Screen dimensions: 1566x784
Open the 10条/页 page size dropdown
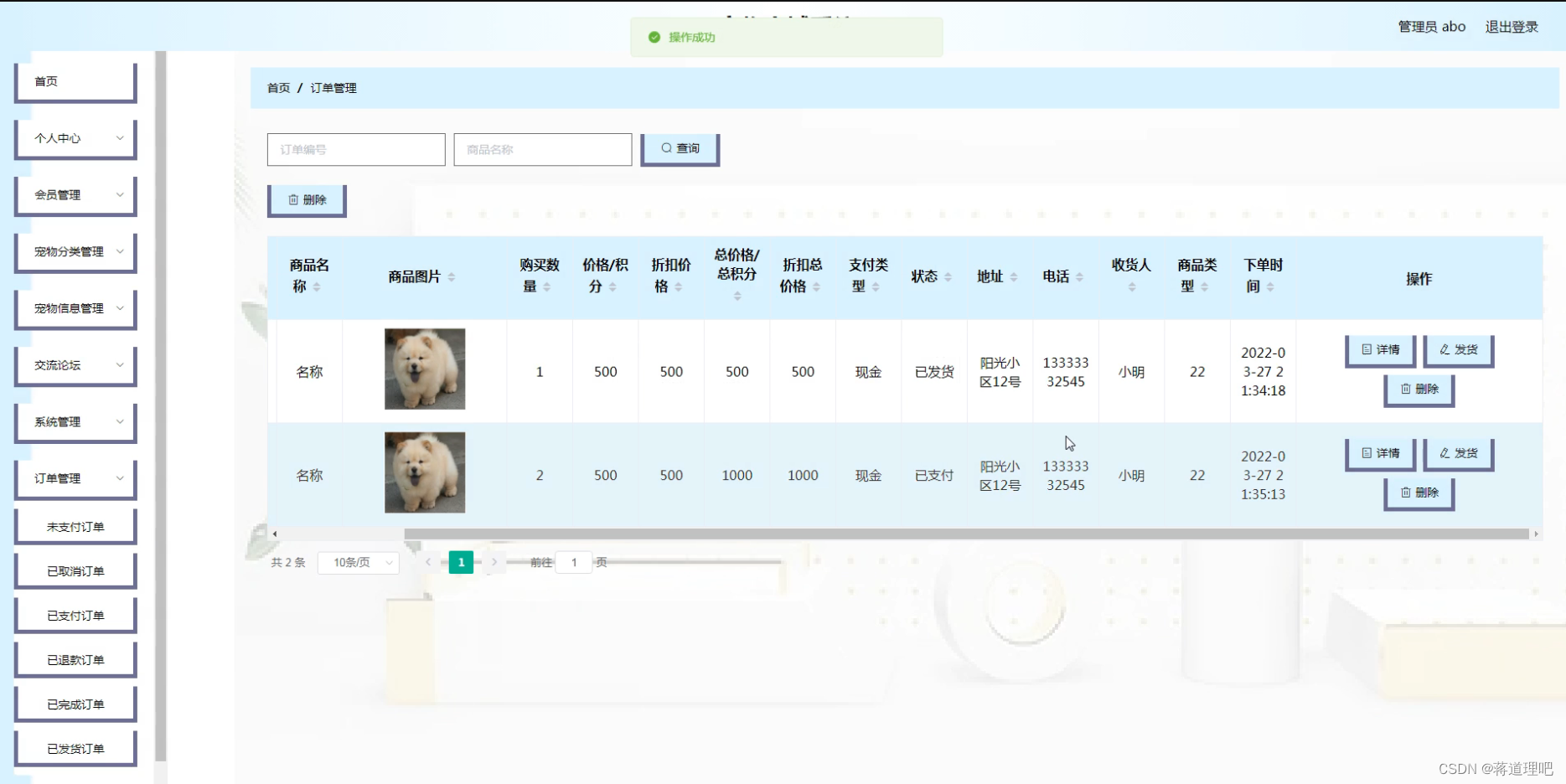[x=358, y=562]
